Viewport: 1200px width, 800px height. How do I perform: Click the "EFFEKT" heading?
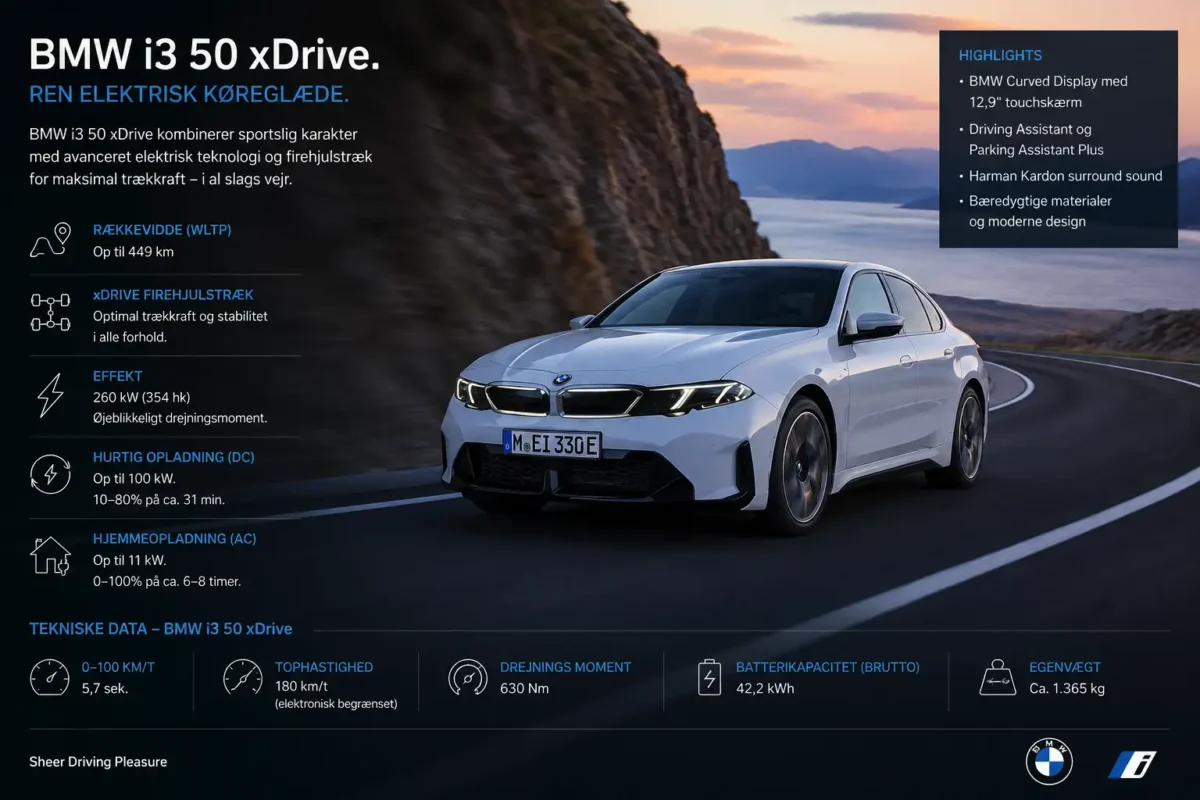118,377
